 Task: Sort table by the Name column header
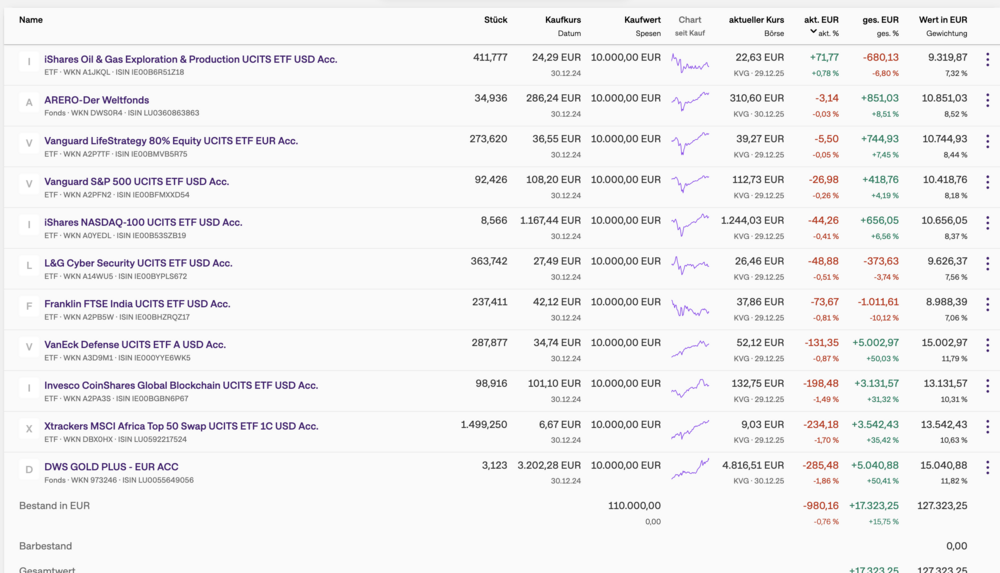click(x=31, y=20)
